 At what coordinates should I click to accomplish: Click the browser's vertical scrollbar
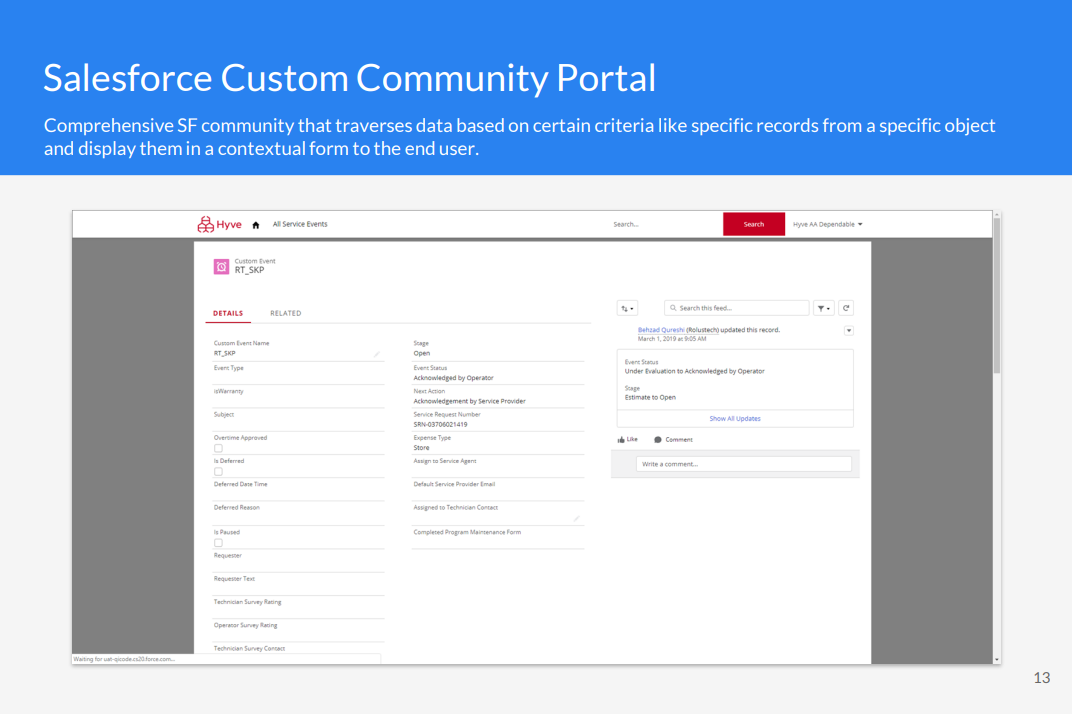click(997, 296)
